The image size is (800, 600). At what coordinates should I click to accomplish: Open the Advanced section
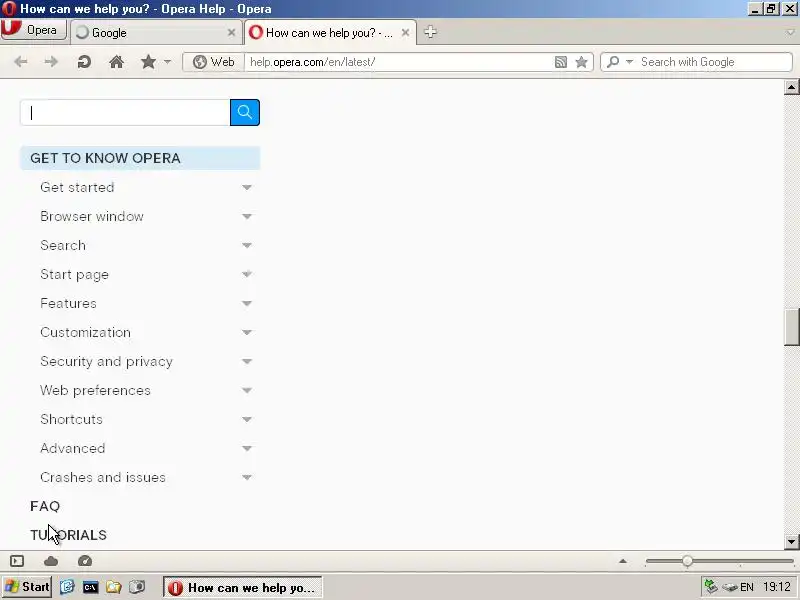pyautogui.click(x=72, y=448)
